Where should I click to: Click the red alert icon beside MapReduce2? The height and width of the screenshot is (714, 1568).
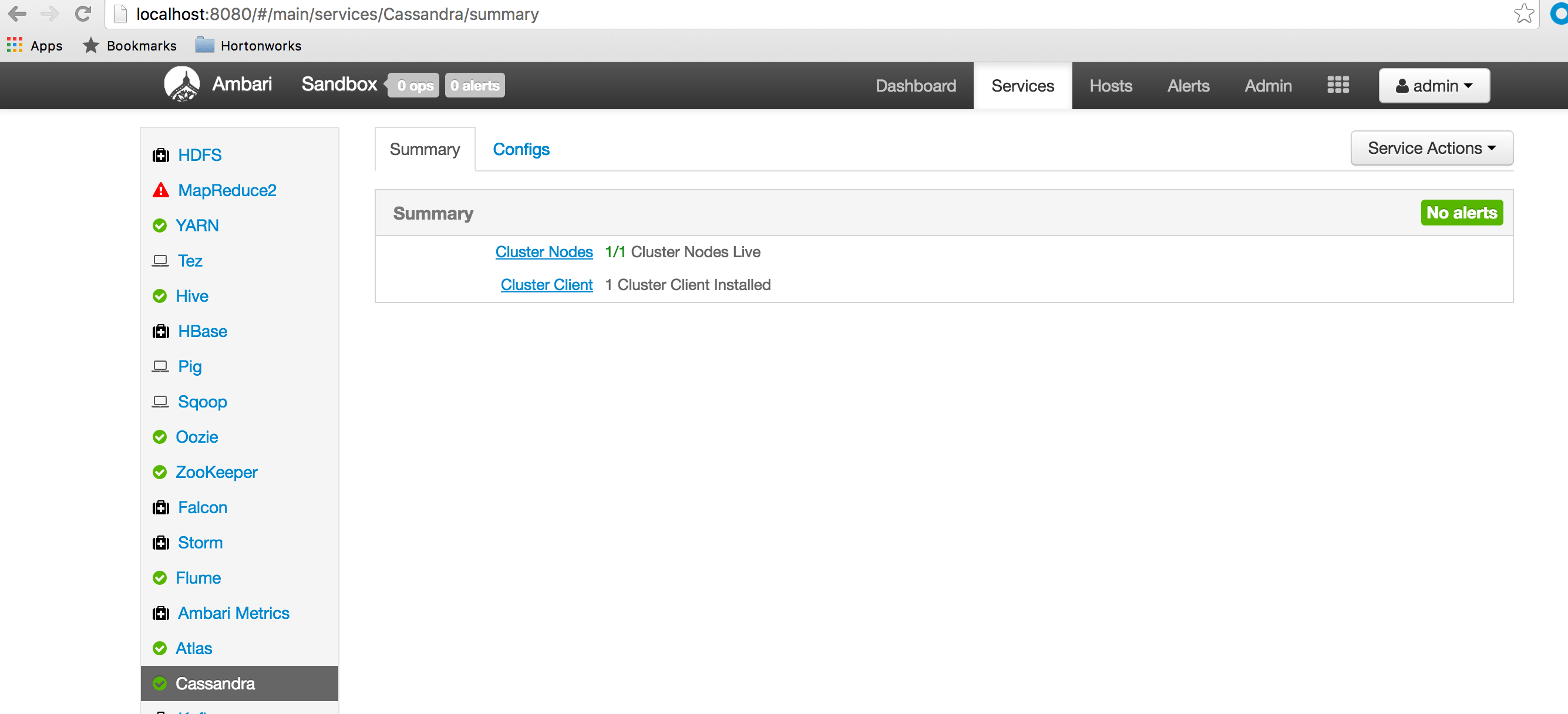pos(160,190)
